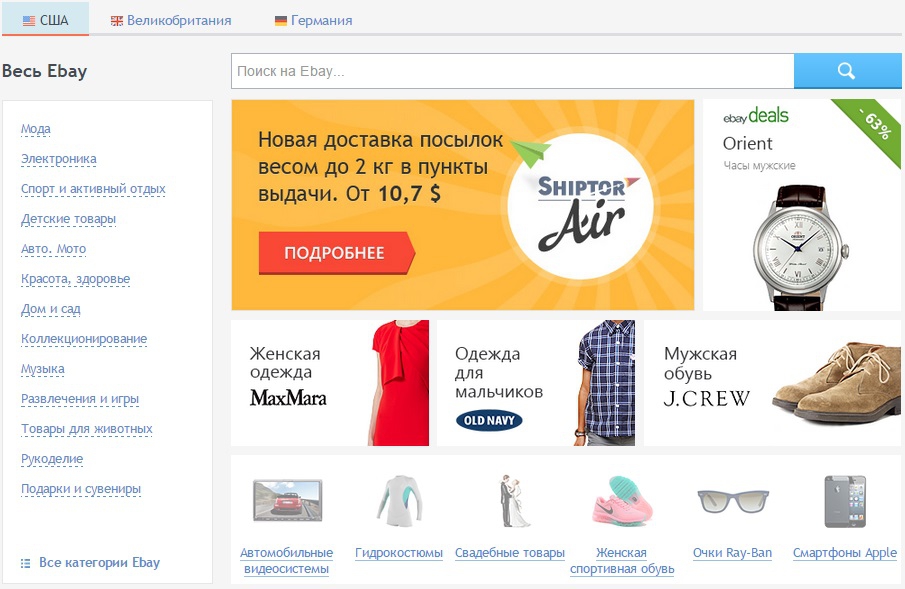
Task: Click the magnifier search button
Action: tap(847, 71)
